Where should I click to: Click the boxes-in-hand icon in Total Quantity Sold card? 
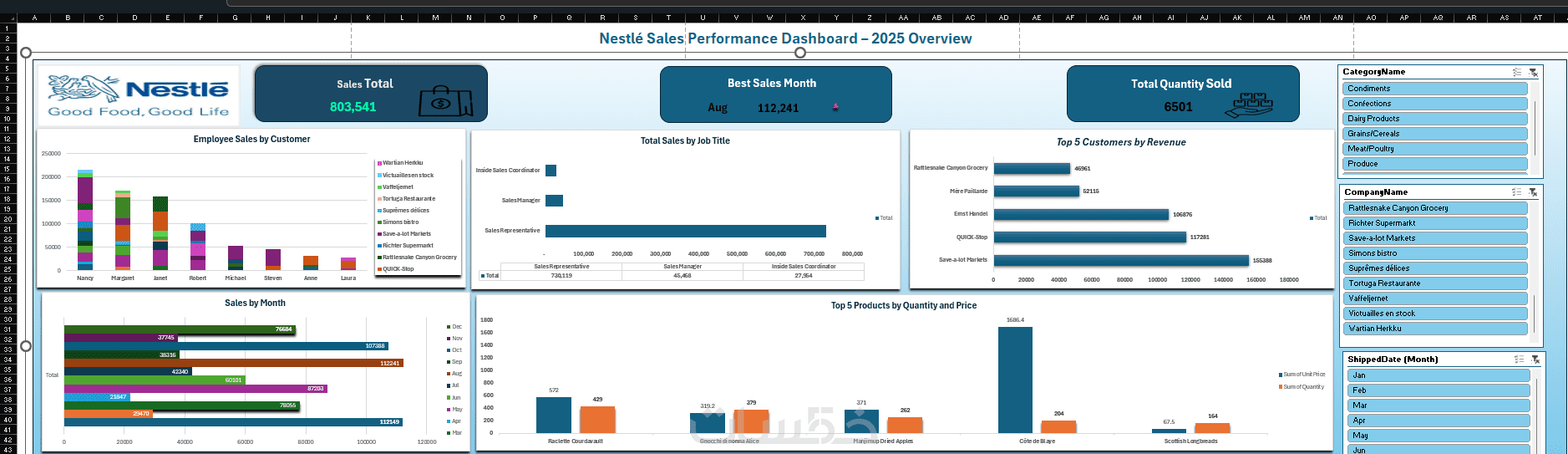click(x=1249, y=105)
